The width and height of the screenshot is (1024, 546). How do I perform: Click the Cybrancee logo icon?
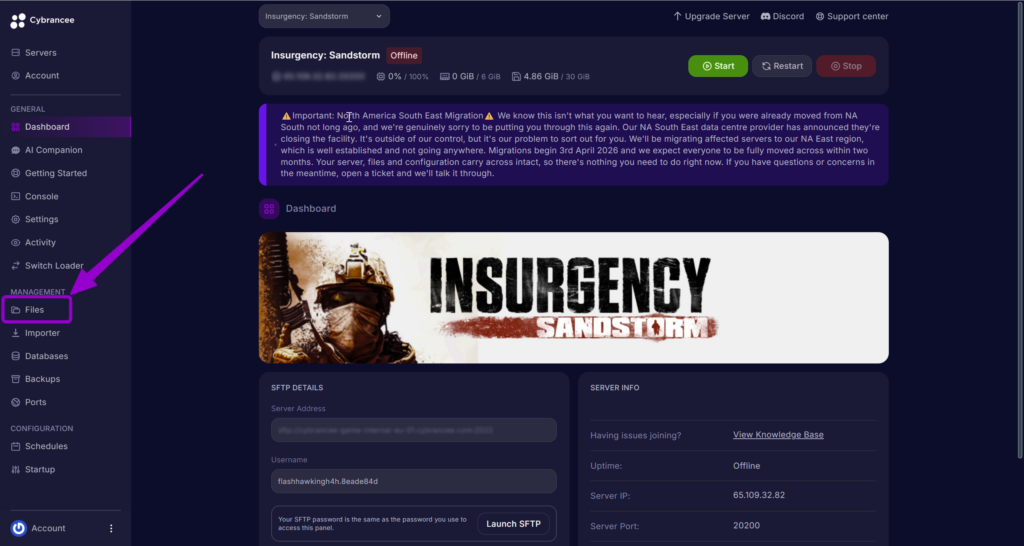pos(18,21)
